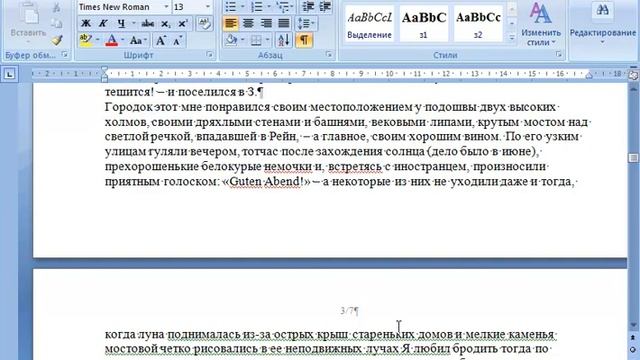Apply the з2 heading style
The height and width of the screenshot is (360, 640).
click(x=478, y=24)
